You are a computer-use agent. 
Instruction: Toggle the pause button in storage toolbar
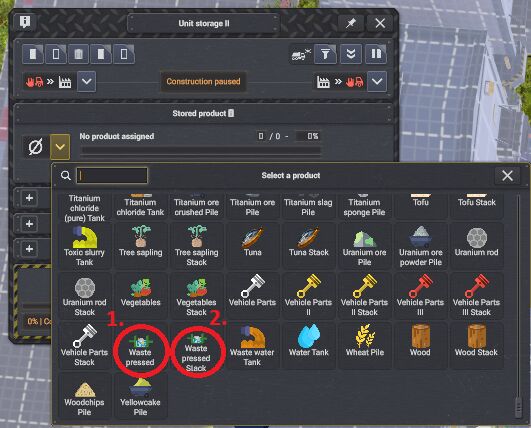376,54
